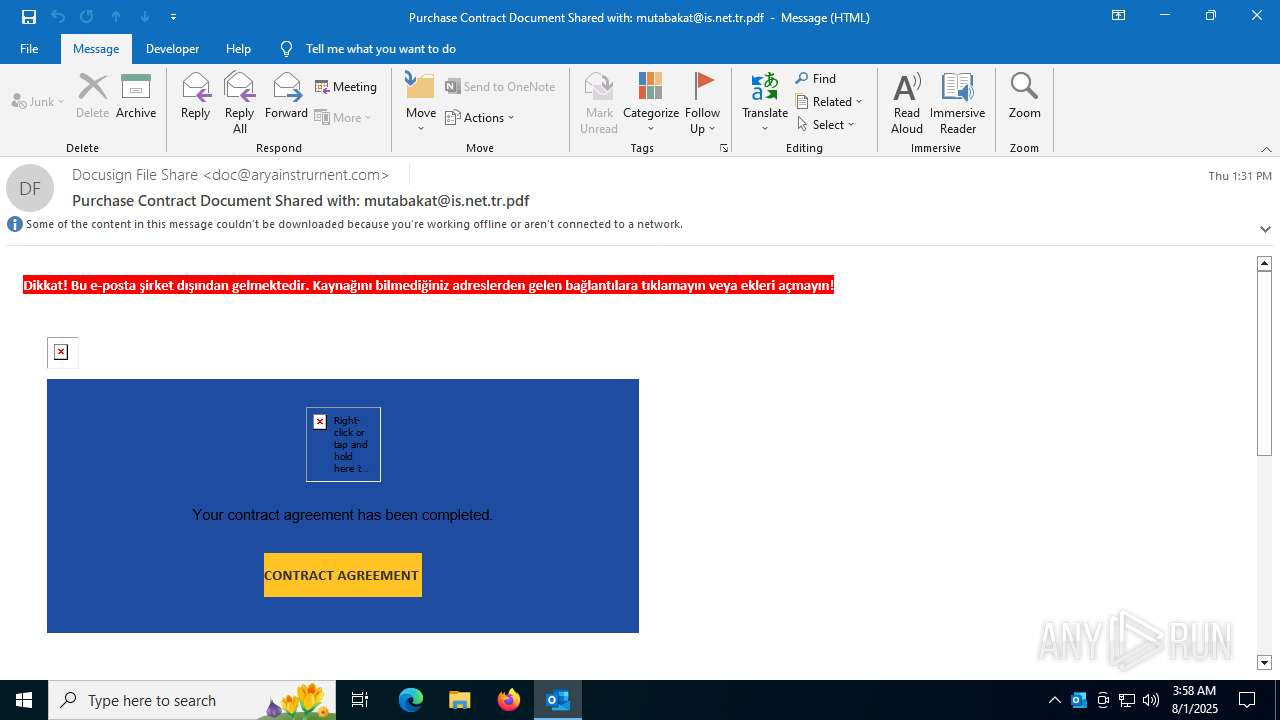This screenshot has height=720, width=1280.
Task: Click the vertical scrollbar thumb
Action: click(x=1264, y=363)
